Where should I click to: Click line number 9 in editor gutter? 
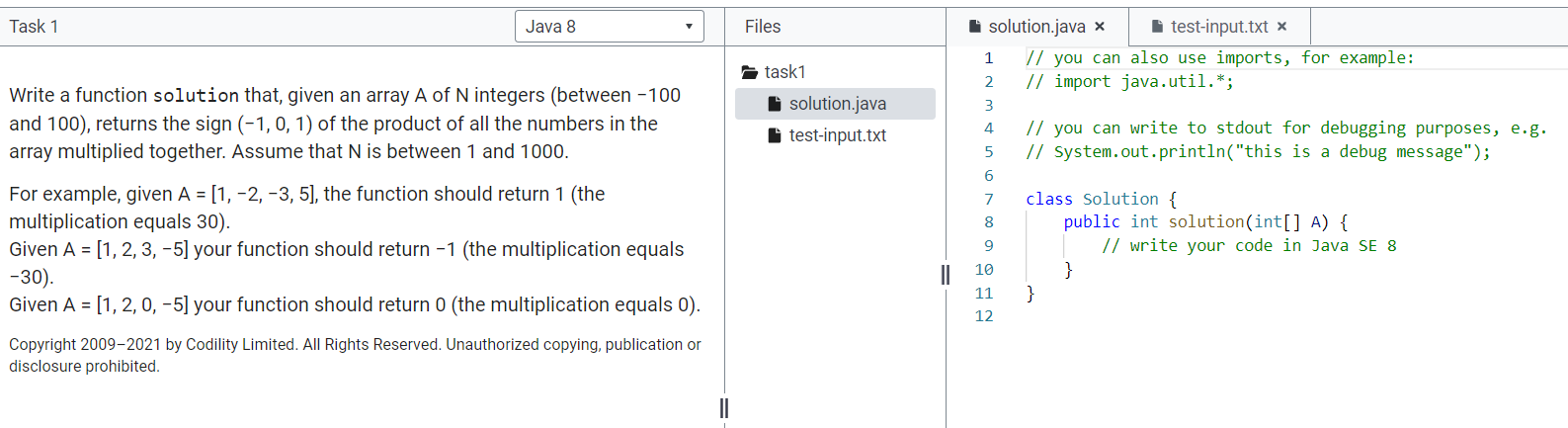(x=989, y=245)
